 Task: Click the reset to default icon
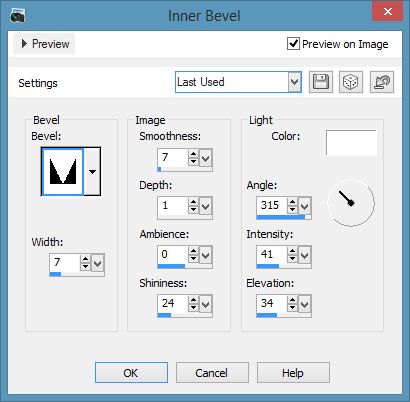pyautogui.click(x=382, y=82)
